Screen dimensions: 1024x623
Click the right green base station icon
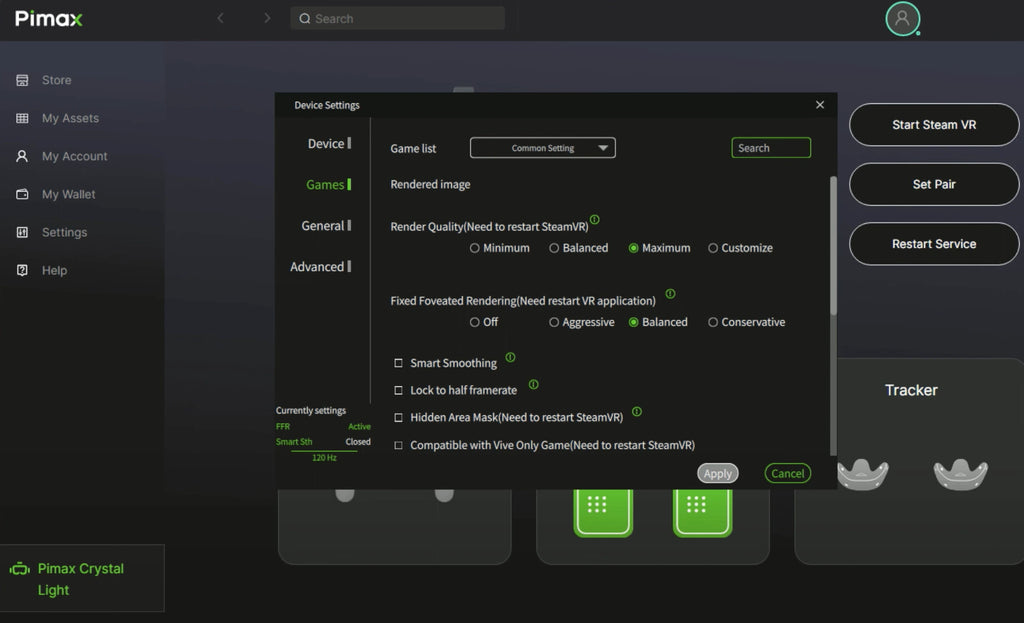[x=702, y=512]
